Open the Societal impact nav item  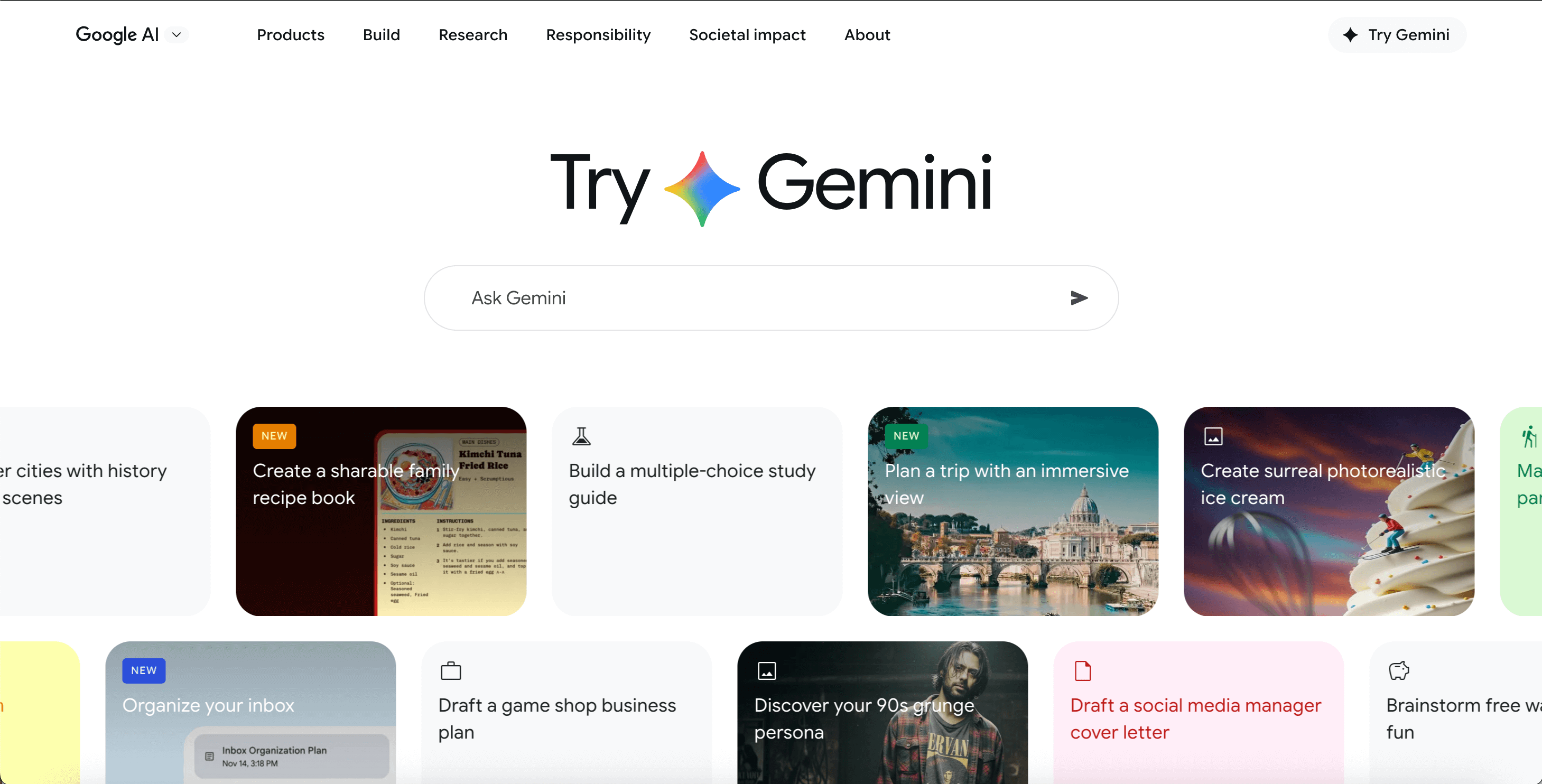click(747, 35)
